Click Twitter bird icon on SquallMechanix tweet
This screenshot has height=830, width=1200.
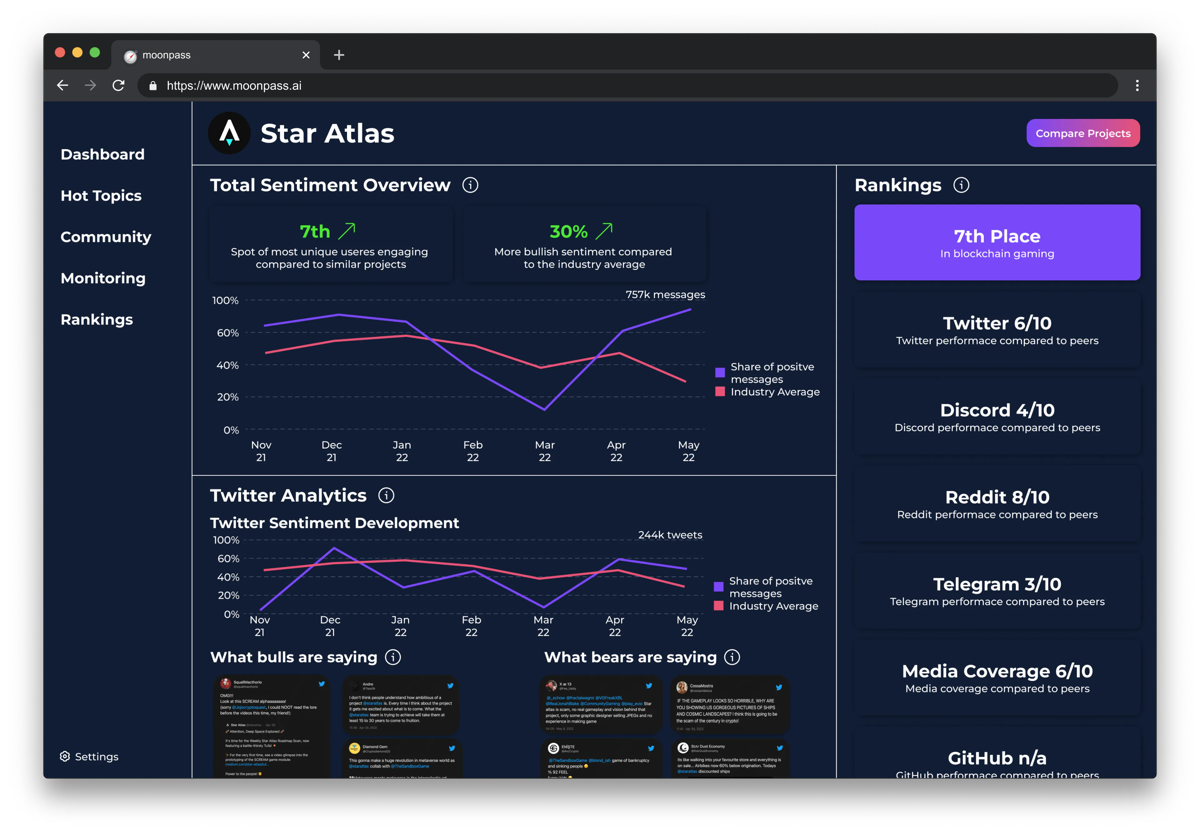pyautogui.click(x=321, y=684)
